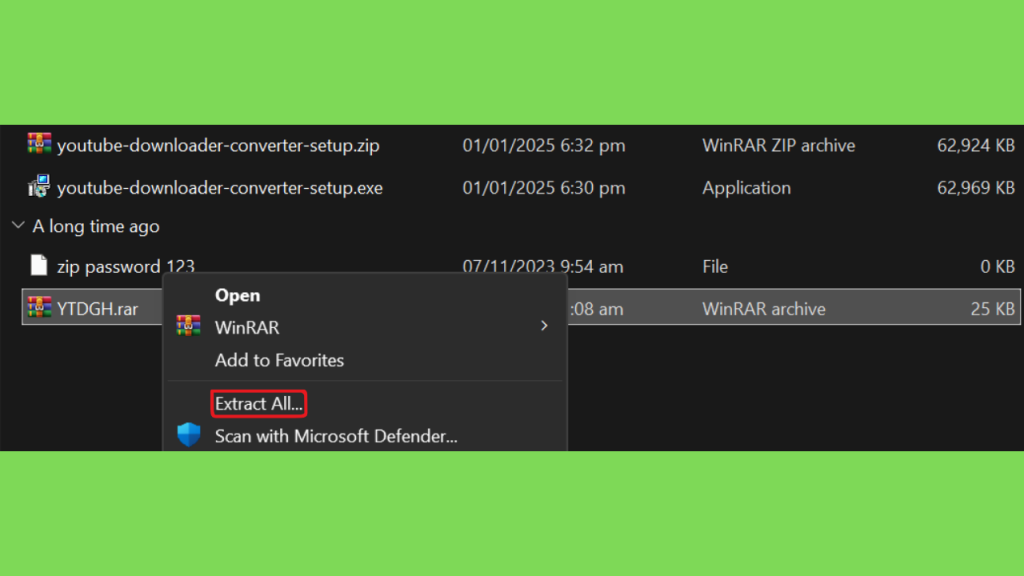Click the 25 KB size value
Viewport: 1024px width, 576px height.
click(993, 308)
